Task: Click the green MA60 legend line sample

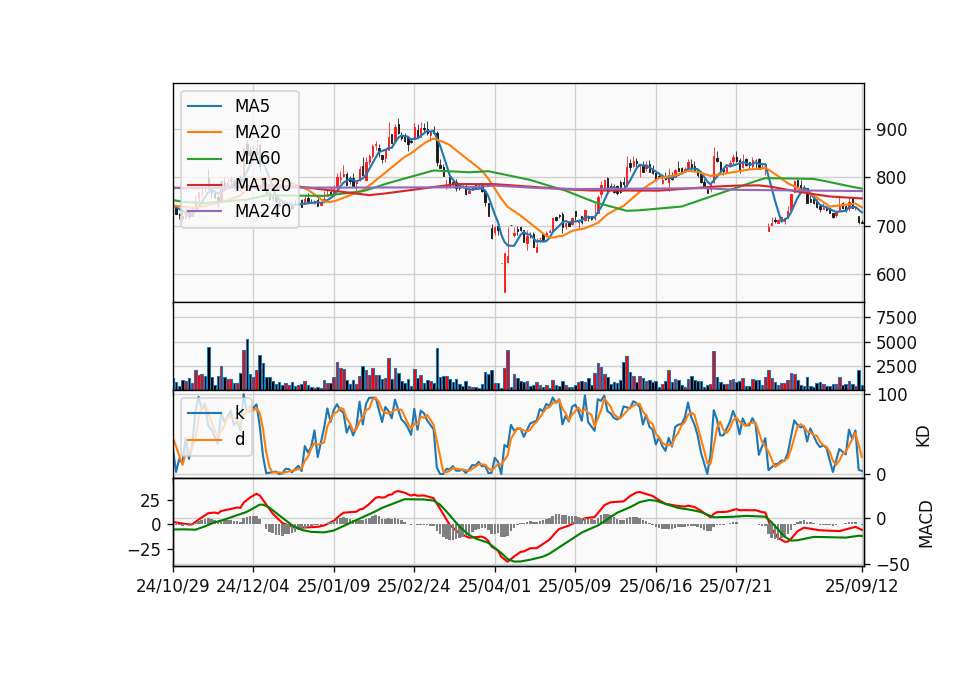Action: (x=204, y=159)
